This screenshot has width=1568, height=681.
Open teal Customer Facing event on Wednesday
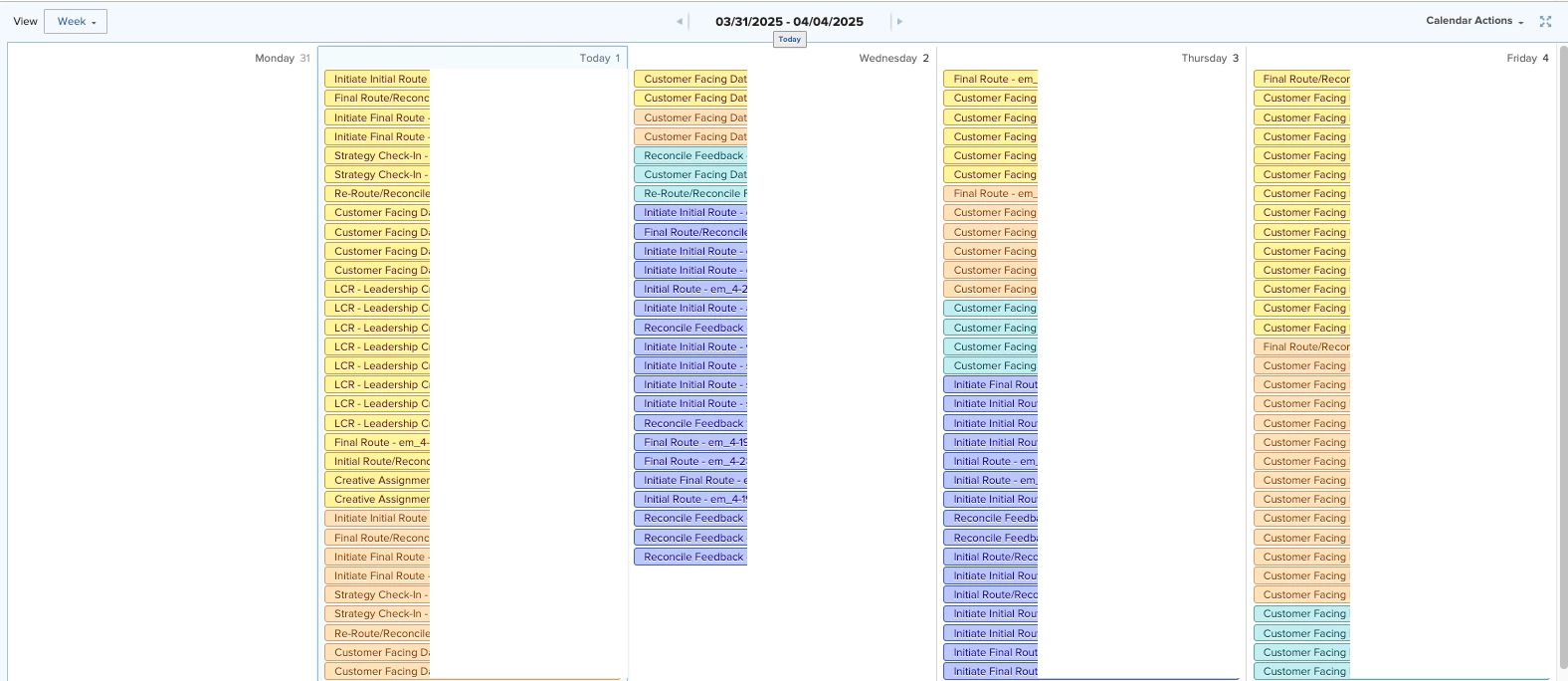click(x=690, y=174)
